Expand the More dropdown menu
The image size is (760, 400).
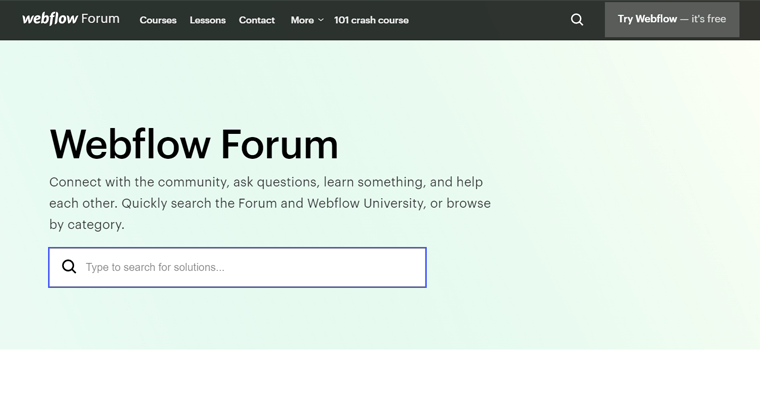[x=307, y=20]
